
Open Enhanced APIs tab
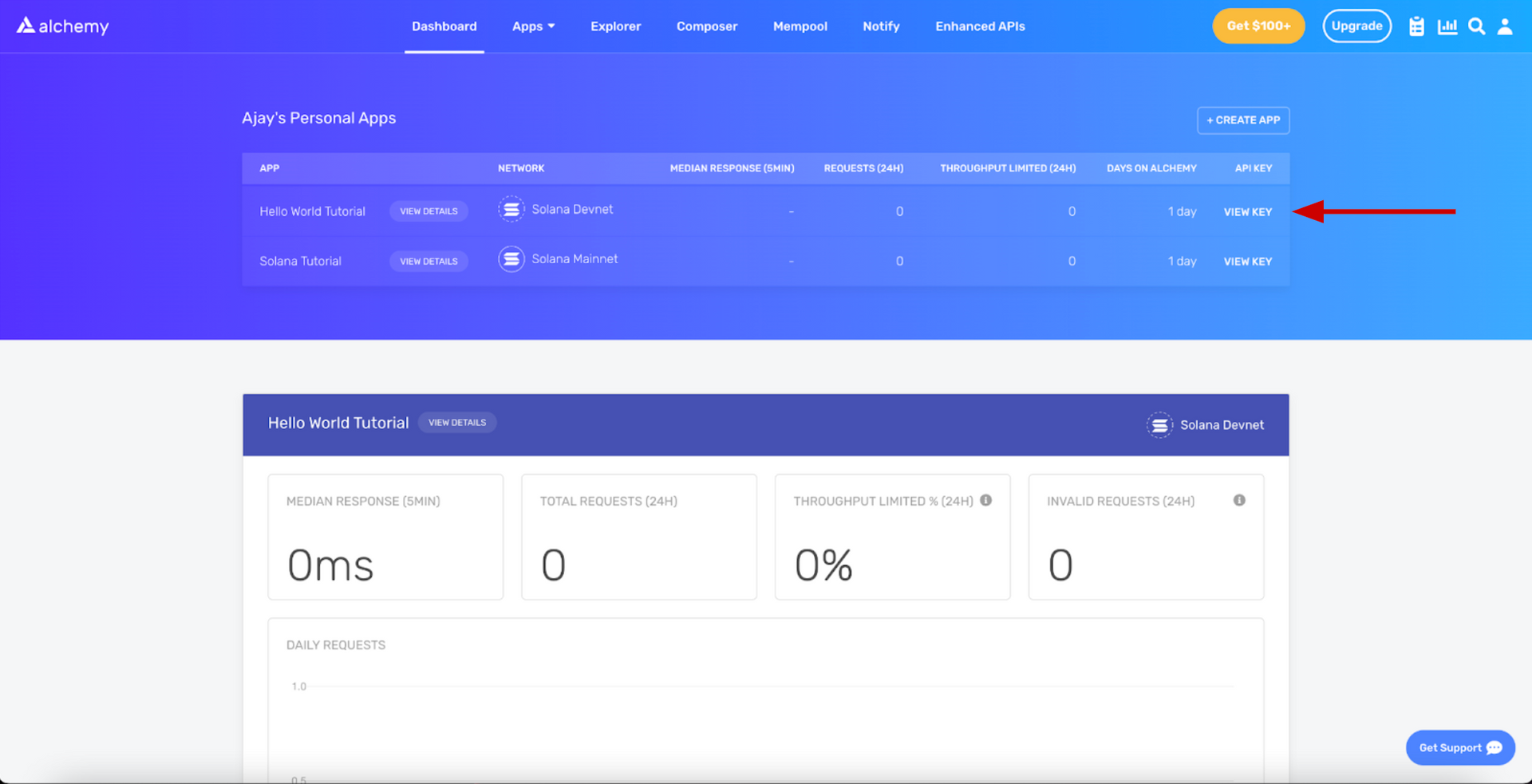[980, 26]
